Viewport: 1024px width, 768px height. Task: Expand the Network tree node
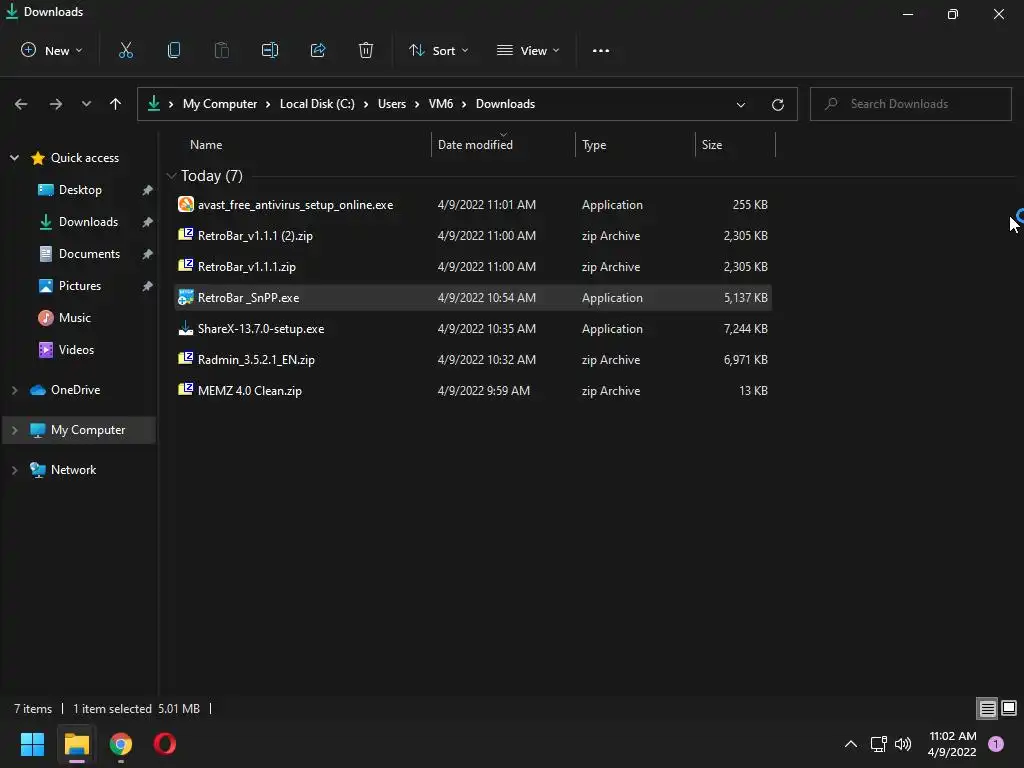click(x=14, y=470)
